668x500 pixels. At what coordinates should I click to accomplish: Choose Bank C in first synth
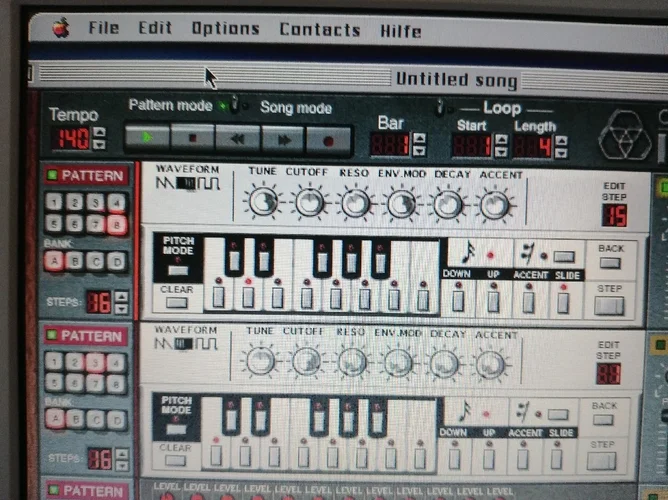pos(95,261)
